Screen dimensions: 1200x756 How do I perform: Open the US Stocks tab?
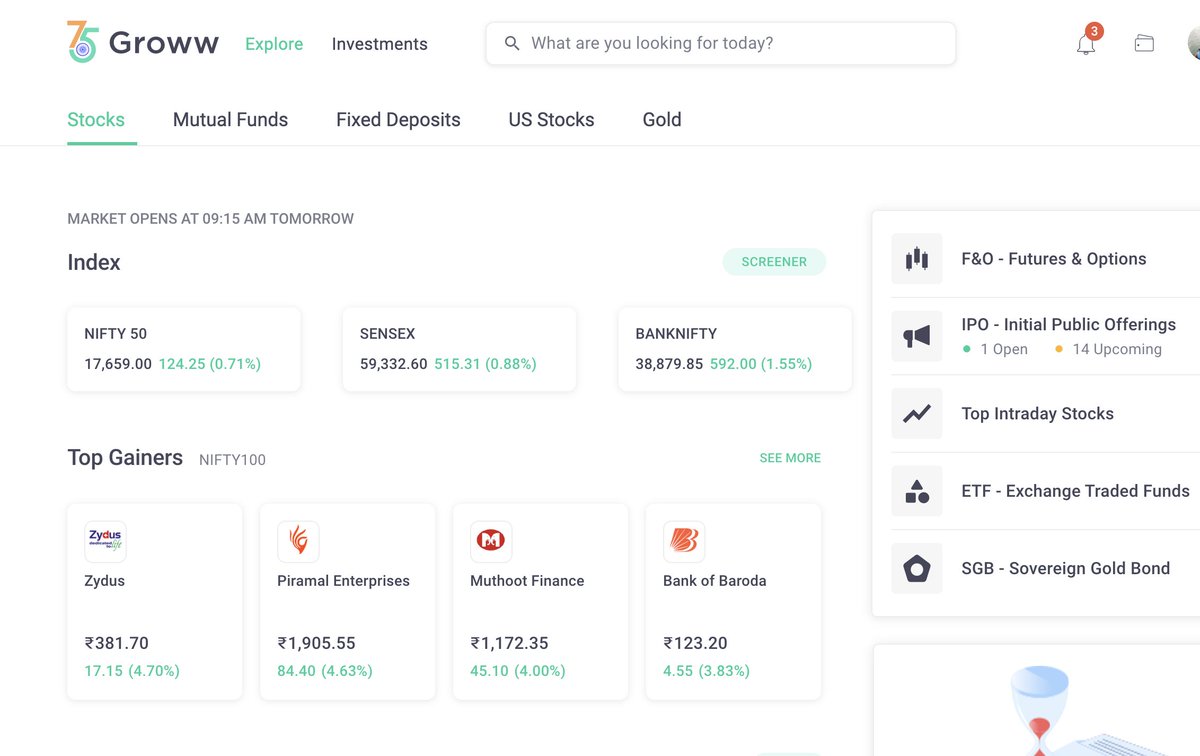click(551, 120)
